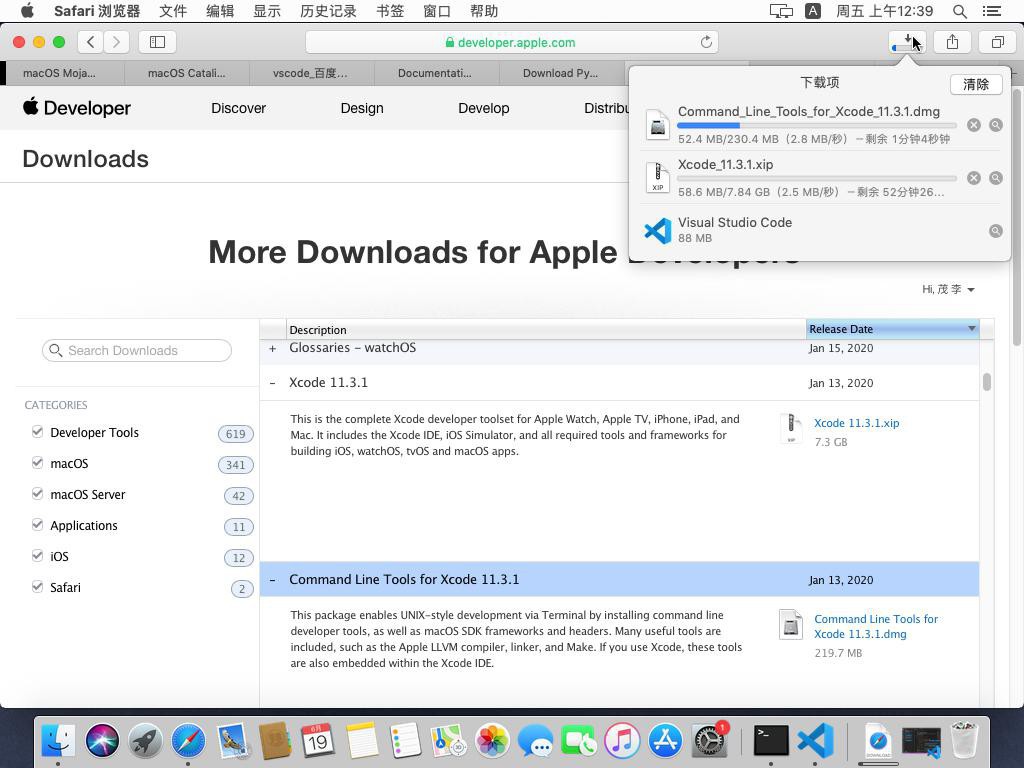Open Spotlight search in the menu bar

pyautogui.click(x=959, y=11)
